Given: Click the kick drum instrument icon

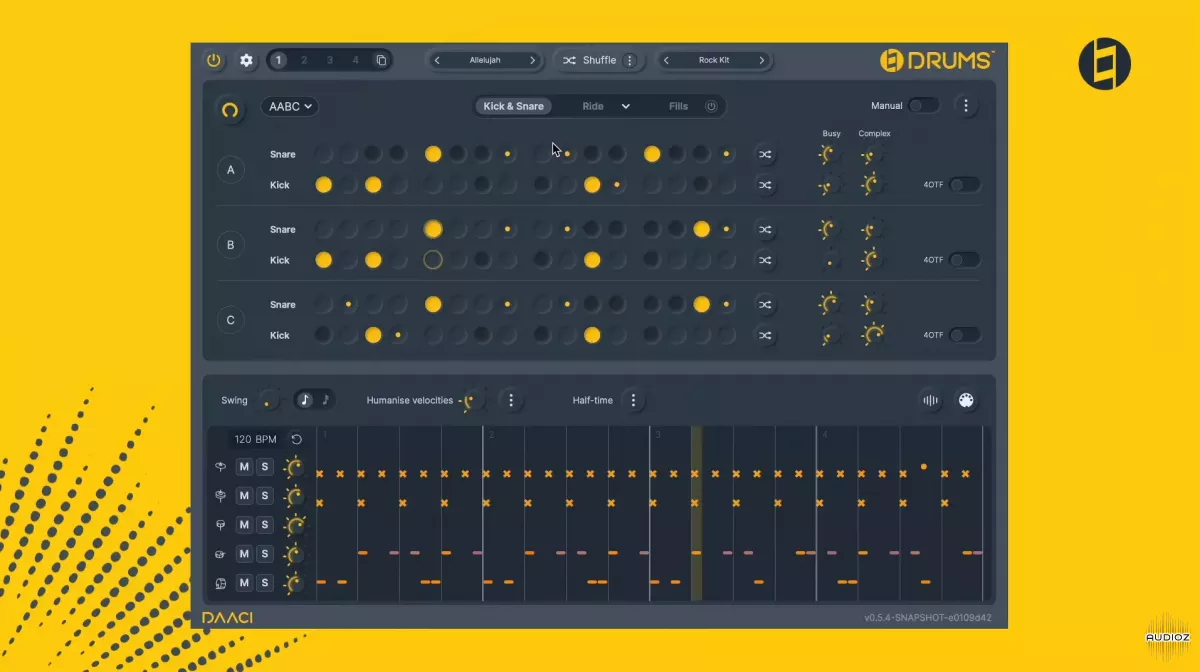Looking at the screenshot, I should pos(220,583).
